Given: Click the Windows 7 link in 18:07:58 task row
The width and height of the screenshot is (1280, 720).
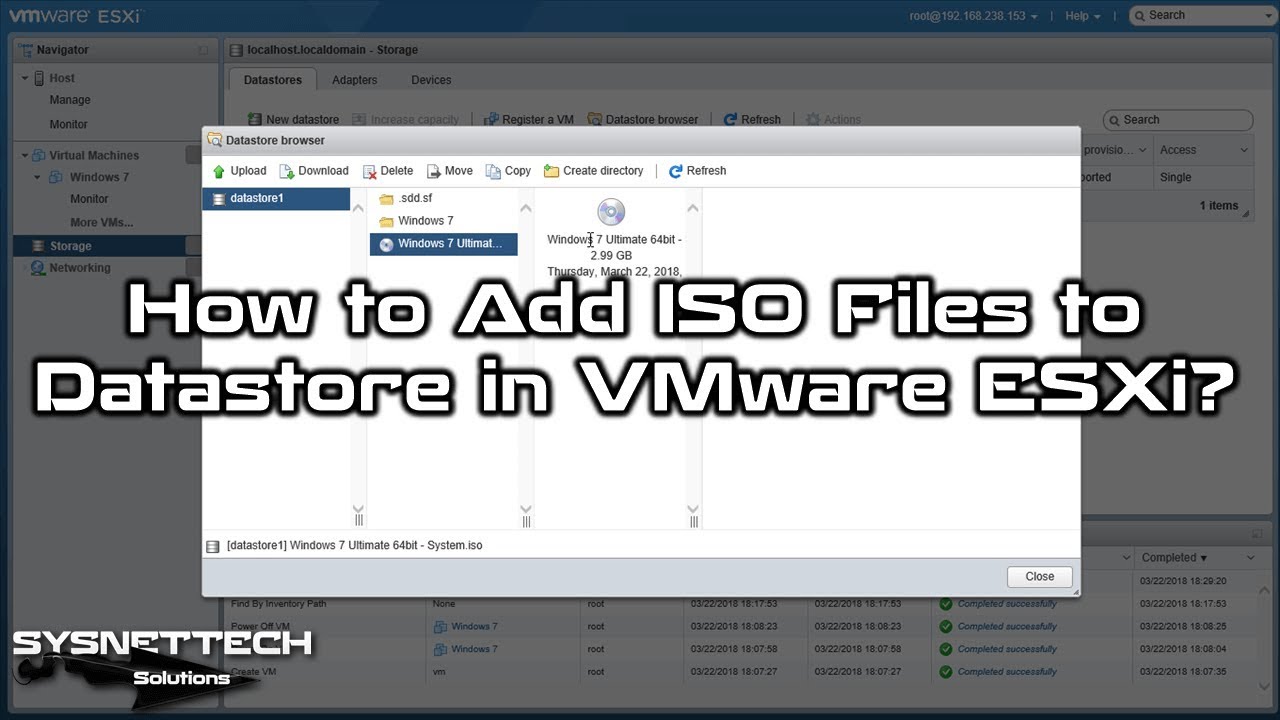Looking at the screenshot, I should [x=474, y=649].
